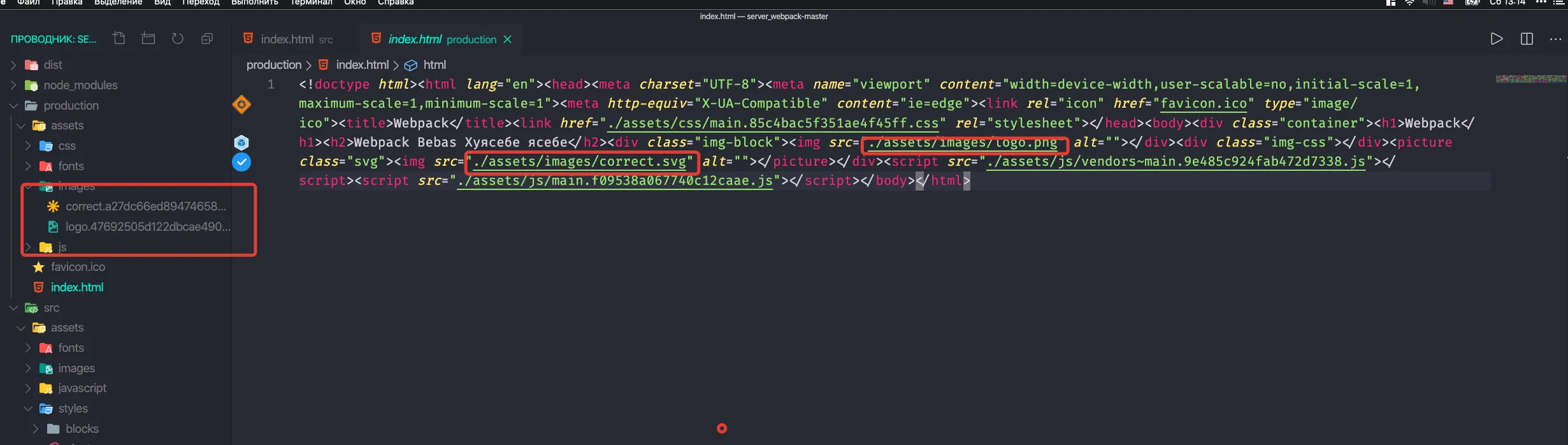The width and height of the screenshot is (1568, 445).
Task: Open the logo.47692505d122dbcae490 file
Action: (148, 227)
